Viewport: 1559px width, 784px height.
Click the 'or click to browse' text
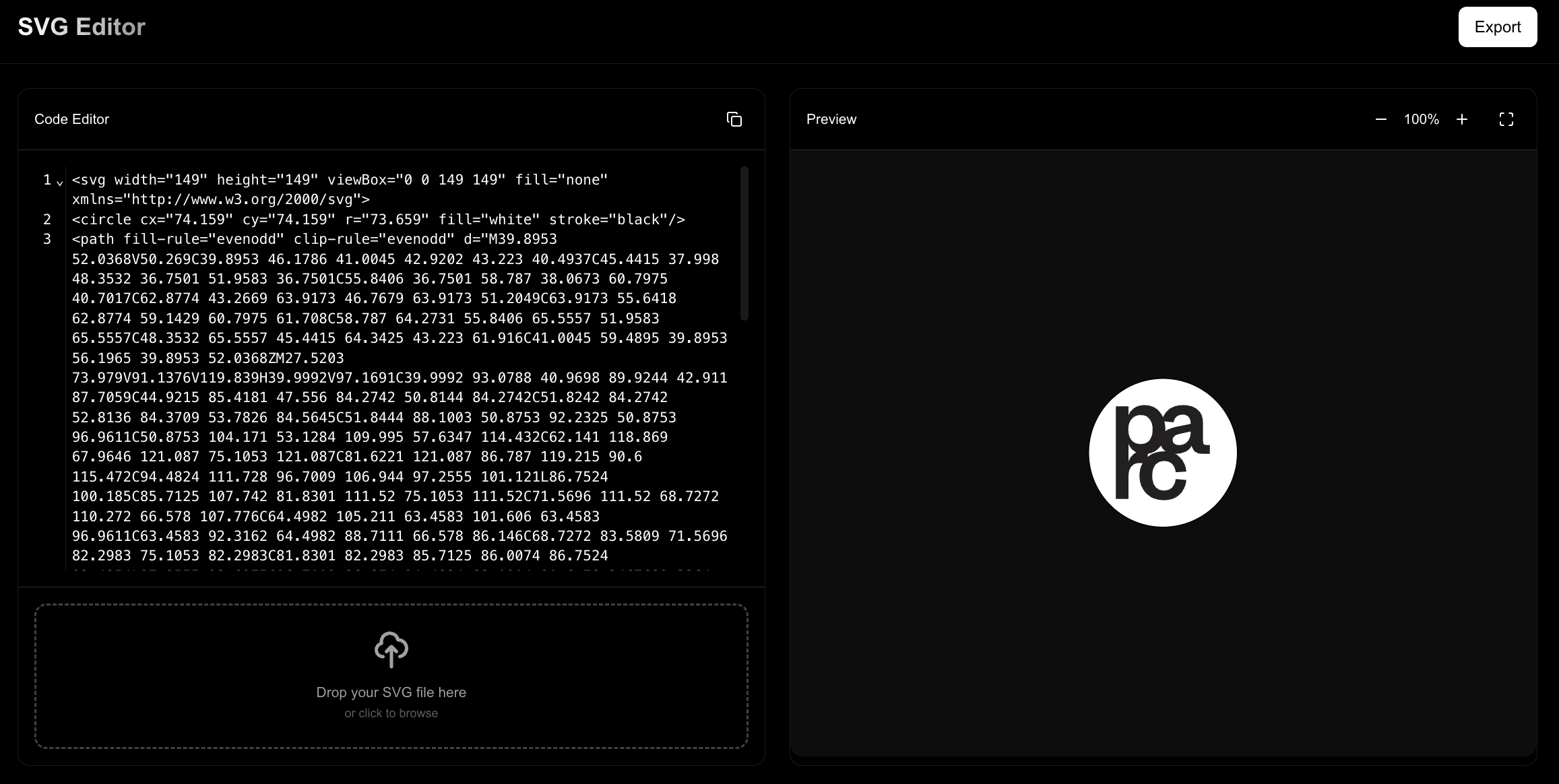(x=391, y=713)
